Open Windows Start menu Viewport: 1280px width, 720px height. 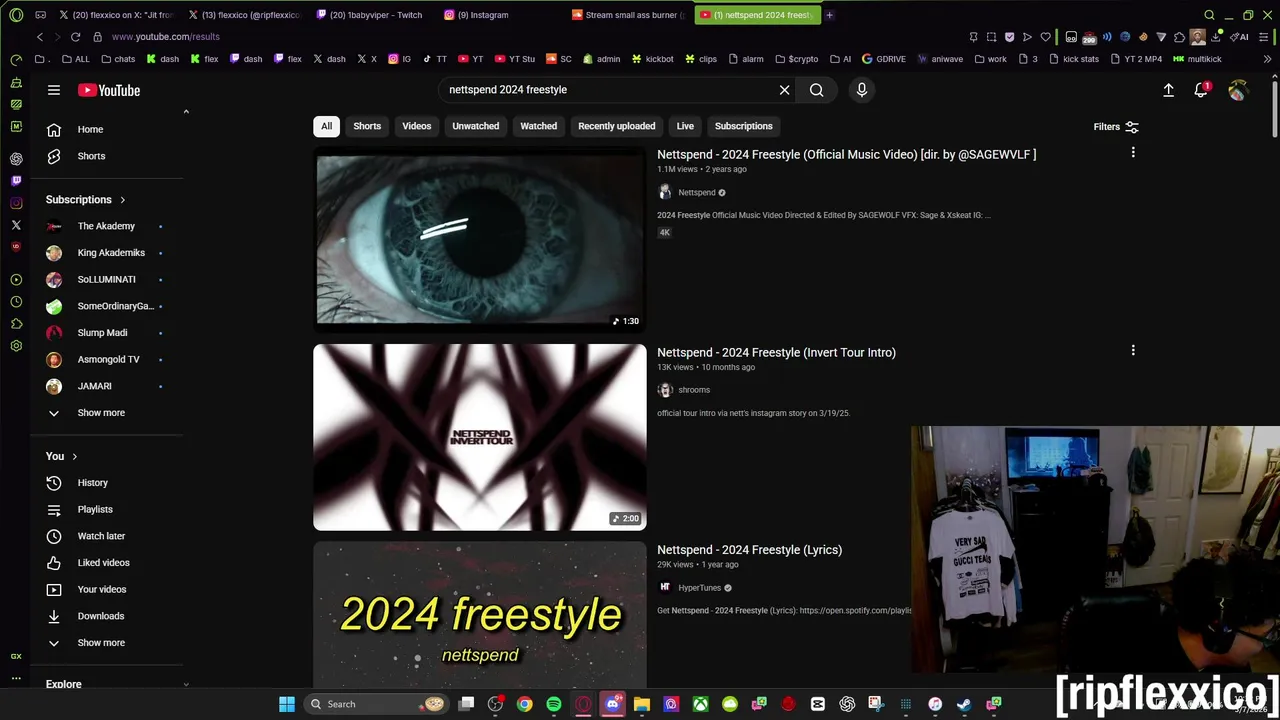287,704
